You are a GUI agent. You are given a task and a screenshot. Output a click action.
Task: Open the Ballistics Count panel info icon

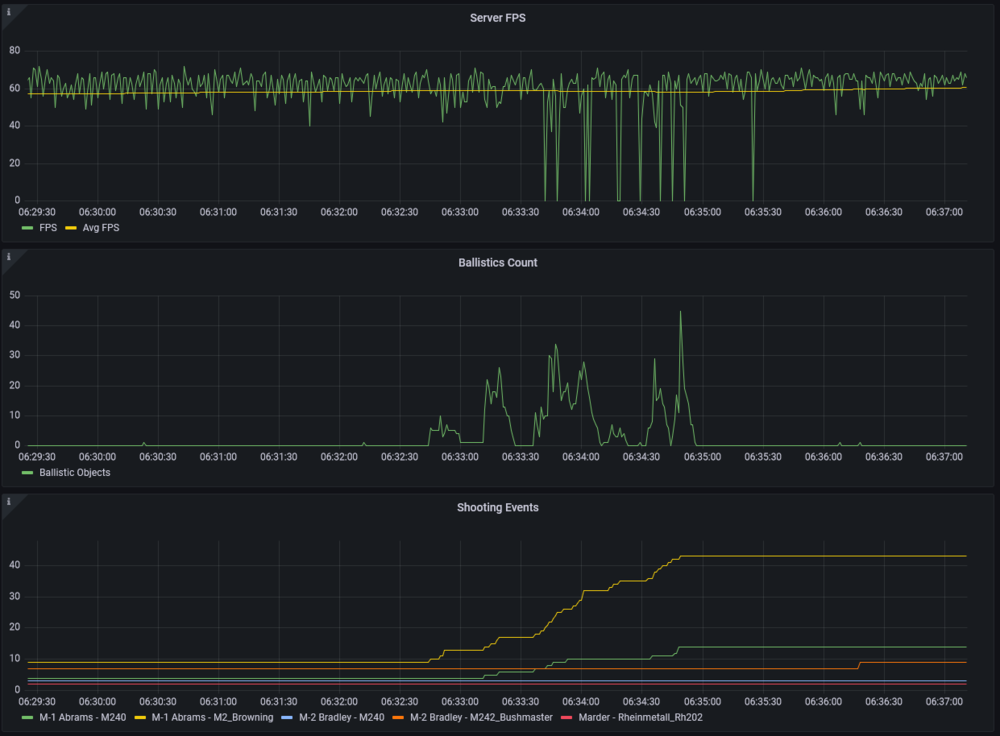tap(8, 257)
